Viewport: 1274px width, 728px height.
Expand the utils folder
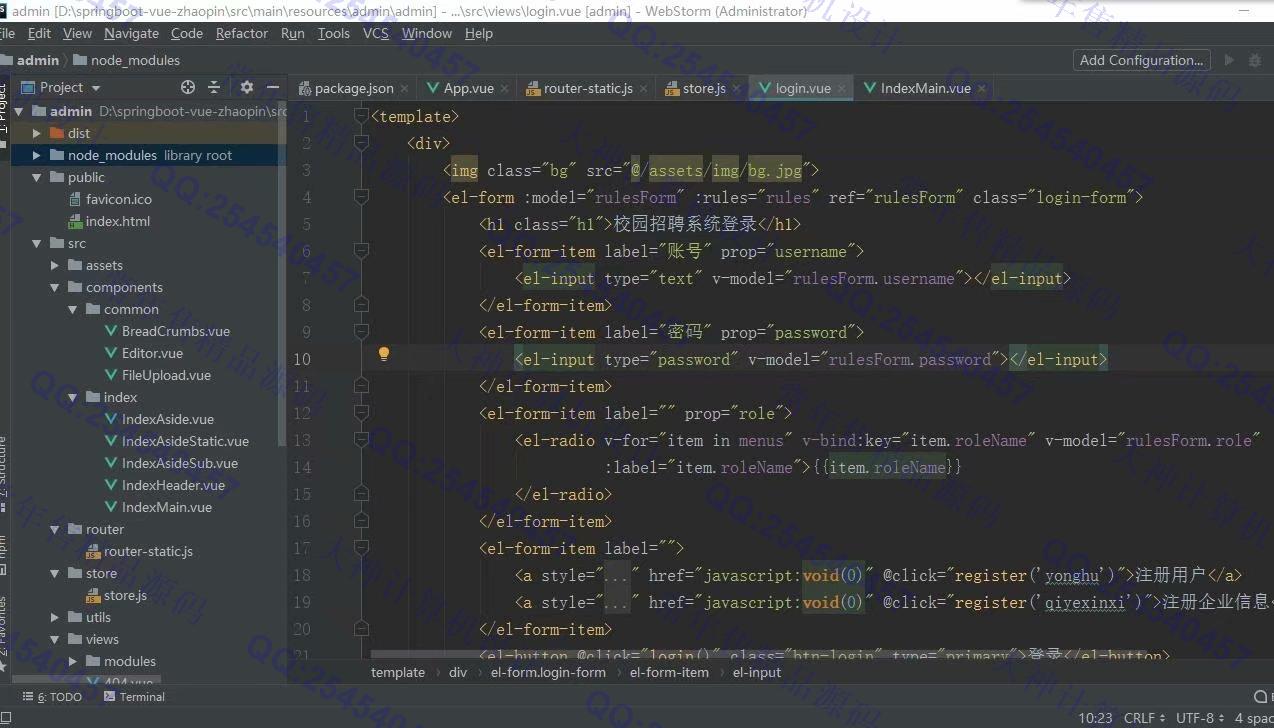click(x=55, y=617)
